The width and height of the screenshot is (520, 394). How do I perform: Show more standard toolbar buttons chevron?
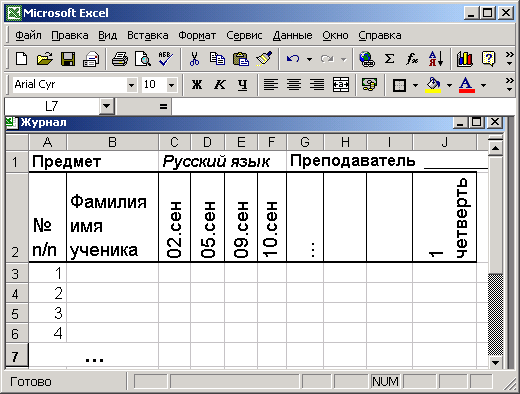[x=509, y=59]
